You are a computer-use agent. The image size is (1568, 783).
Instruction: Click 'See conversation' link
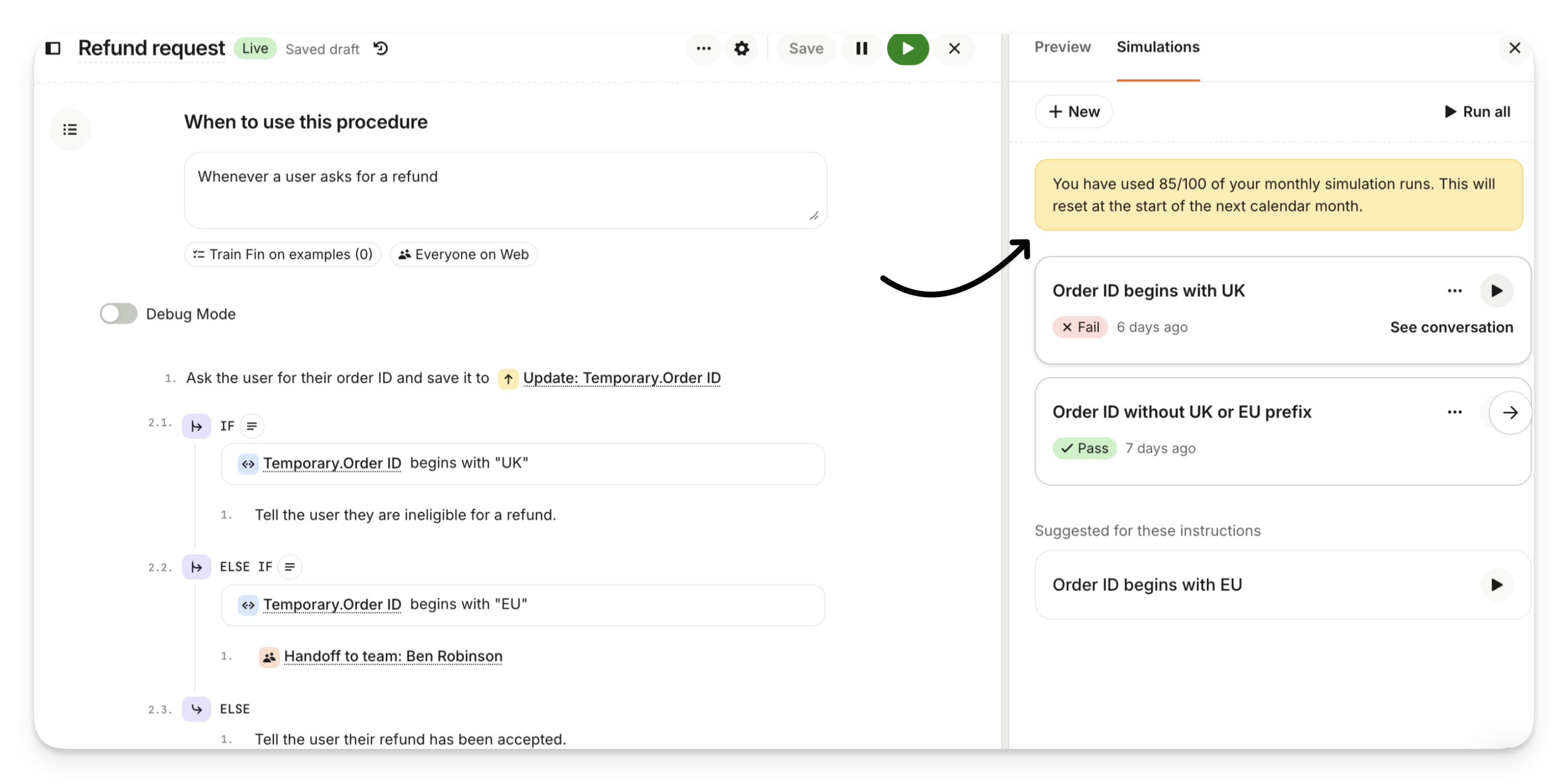[1451, 327]
